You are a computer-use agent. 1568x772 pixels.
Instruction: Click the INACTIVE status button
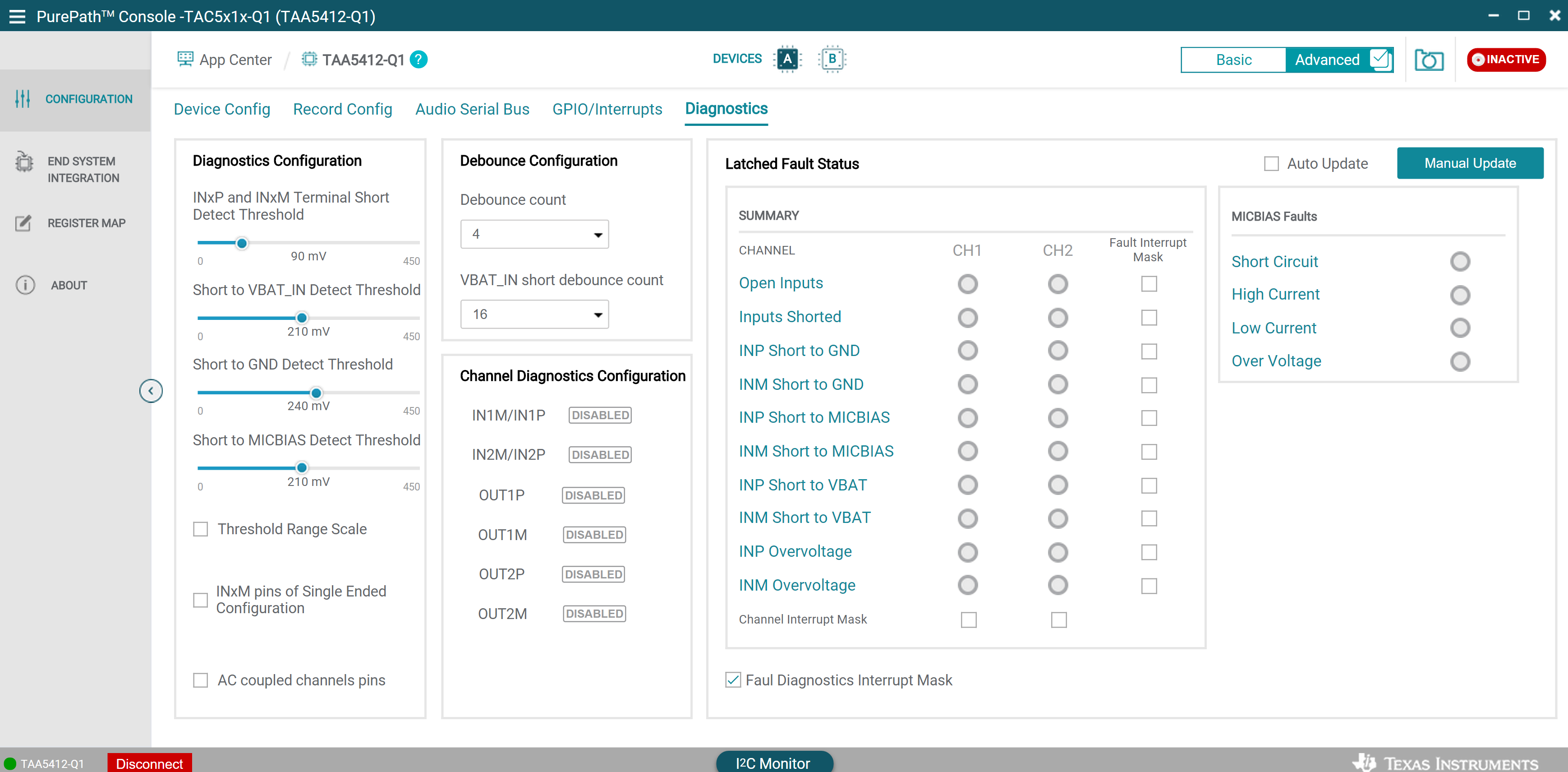(1506, 59)
